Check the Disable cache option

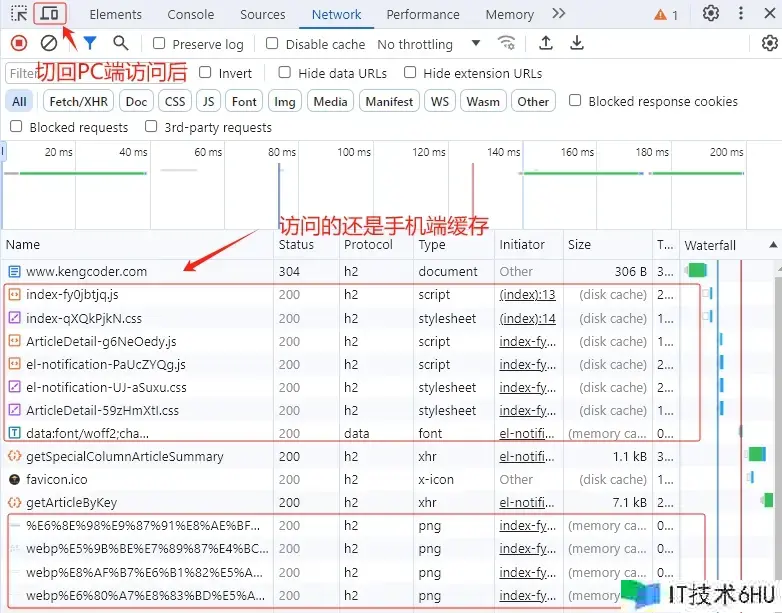tap(273, 44)
